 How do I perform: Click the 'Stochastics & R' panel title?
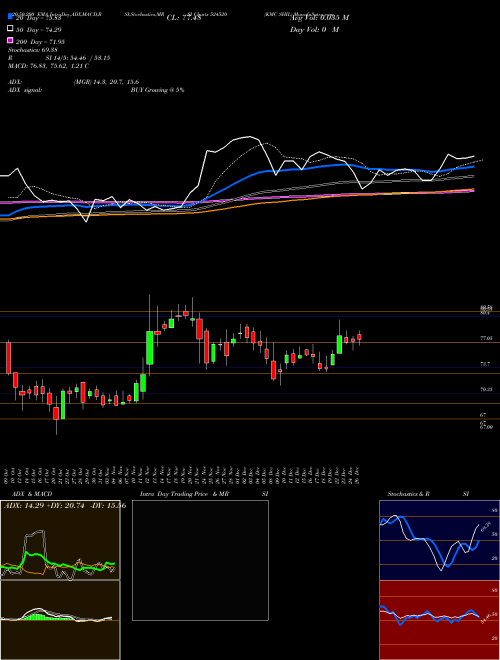click(x=409, y=494)
